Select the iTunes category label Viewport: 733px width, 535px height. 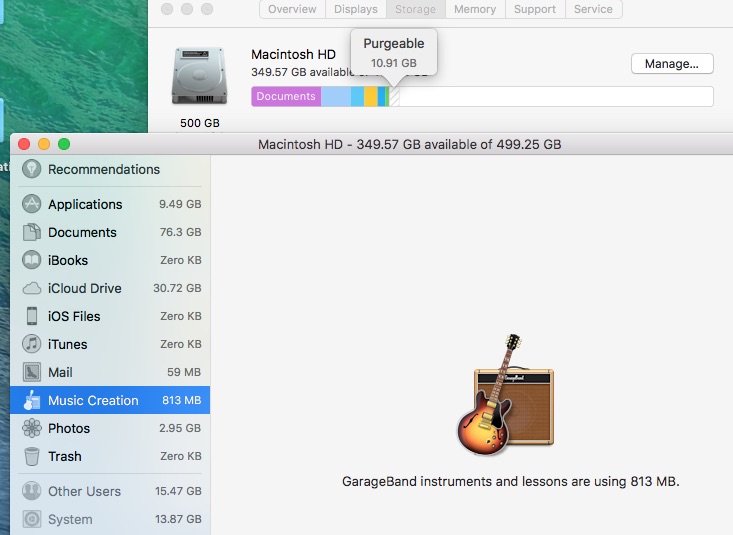click(67, 345)
